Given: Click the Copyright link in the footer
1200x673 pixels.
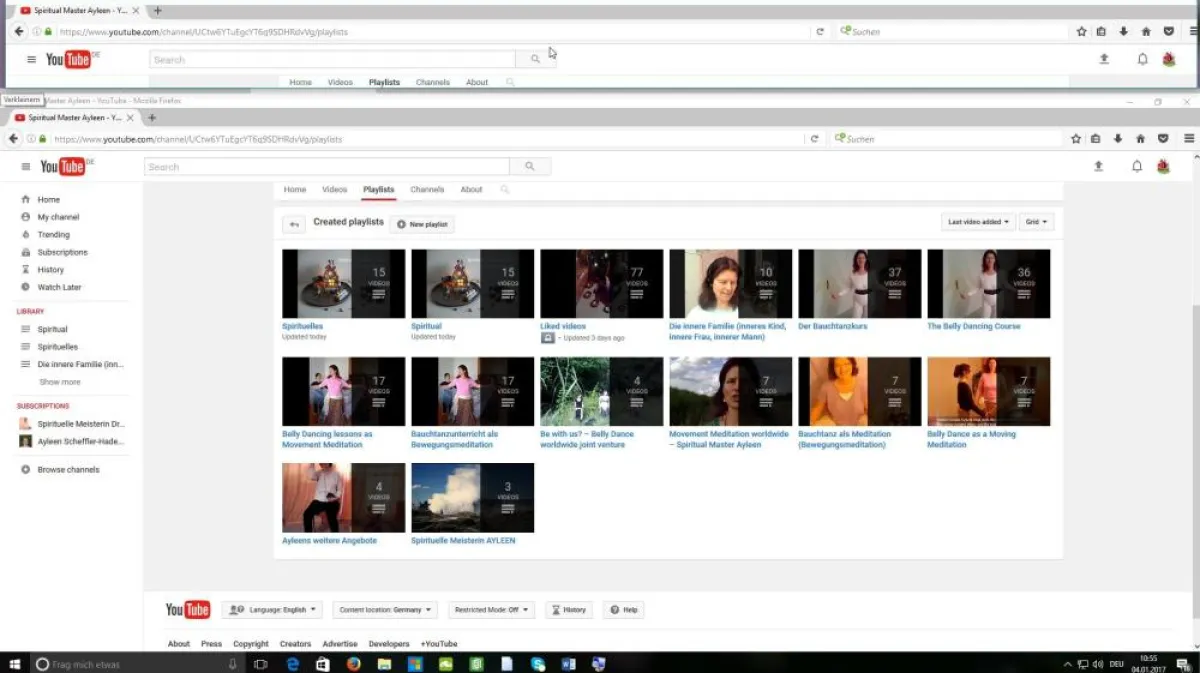Looking at the screenshot, I should tap(250, 644).
